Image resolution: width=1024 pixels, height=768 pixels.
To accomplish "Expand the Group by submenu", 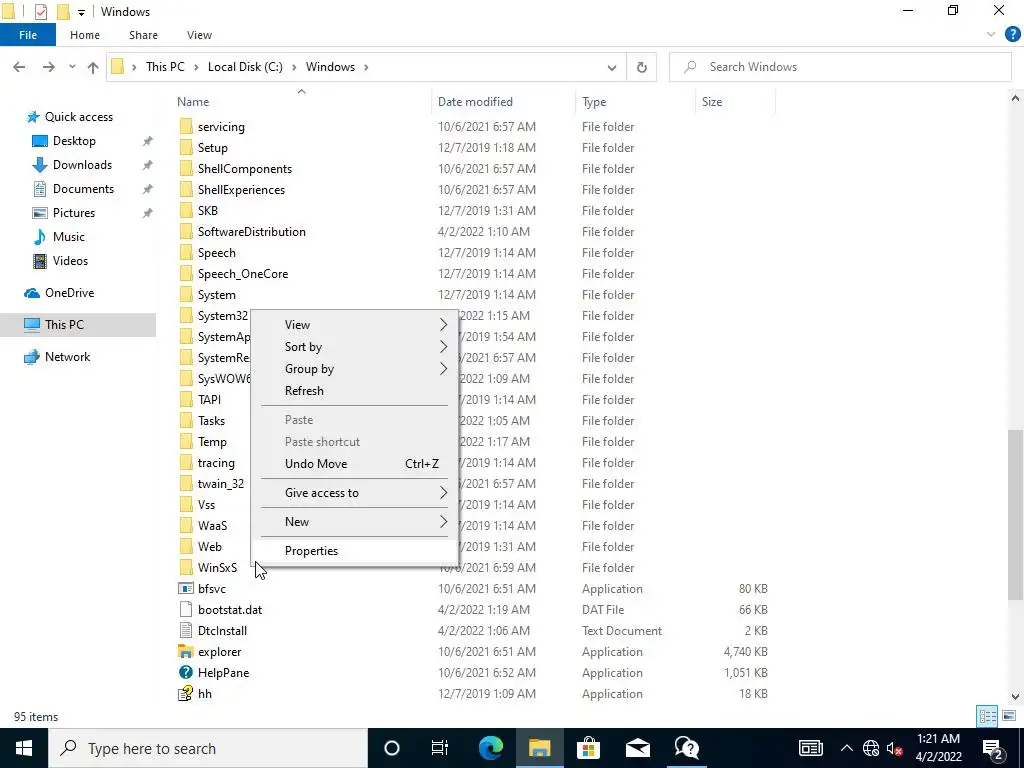I will (355, 369).
